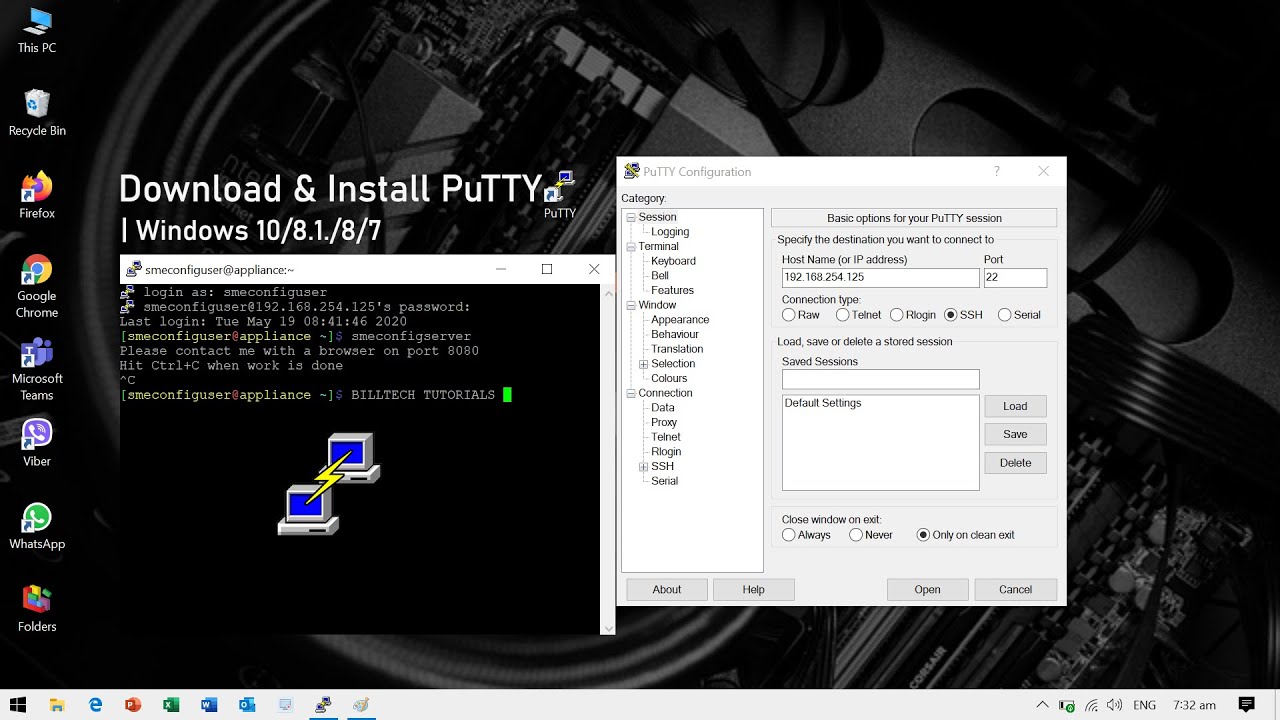Show hidden system tray icons

[x=1043, y=705]
